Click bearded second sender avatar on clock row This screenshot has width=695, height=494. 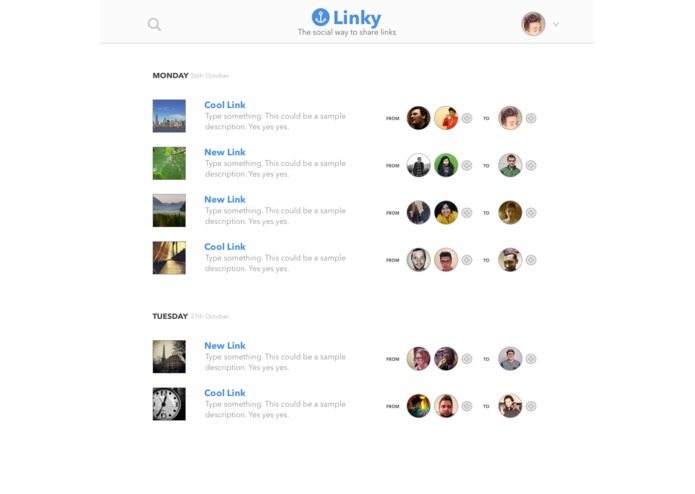446,406
